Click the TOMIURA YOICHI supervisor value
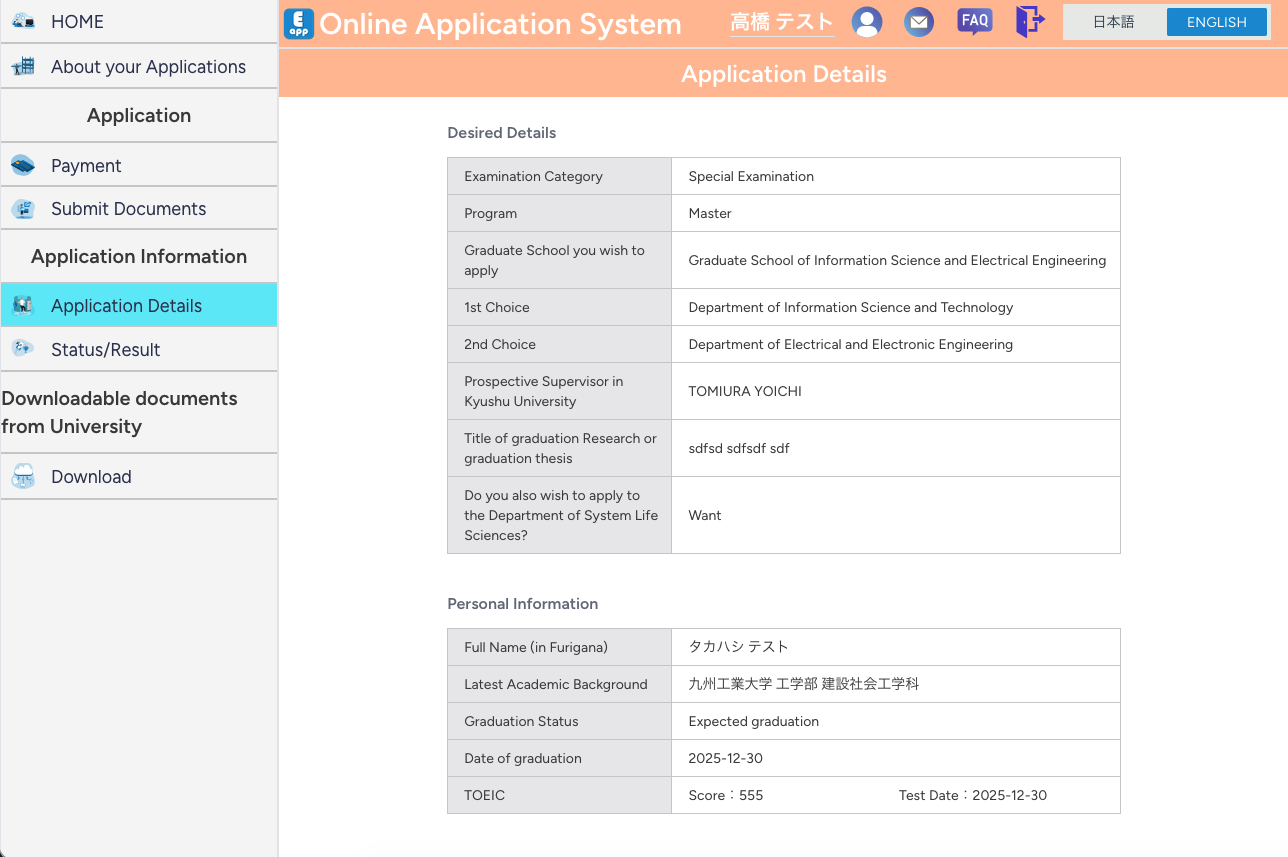 point(745,391)
